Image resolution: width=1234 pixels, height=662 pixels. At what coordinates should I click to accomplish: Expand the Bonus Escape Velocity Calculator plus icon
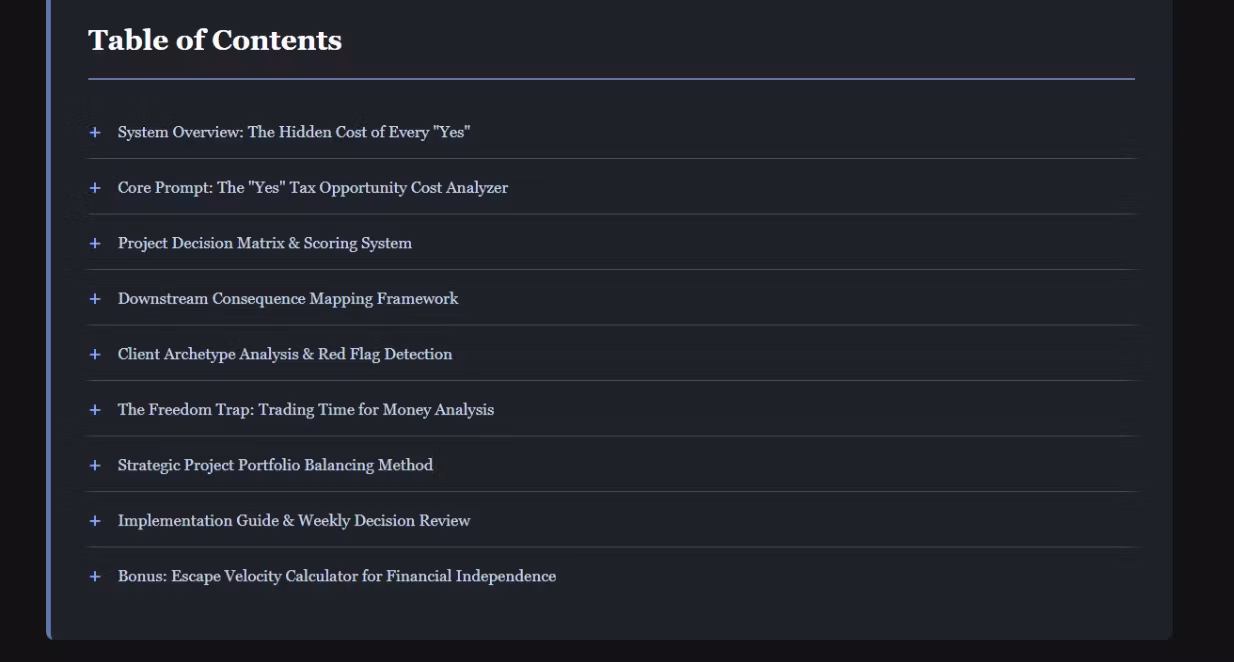click(95, 576)
